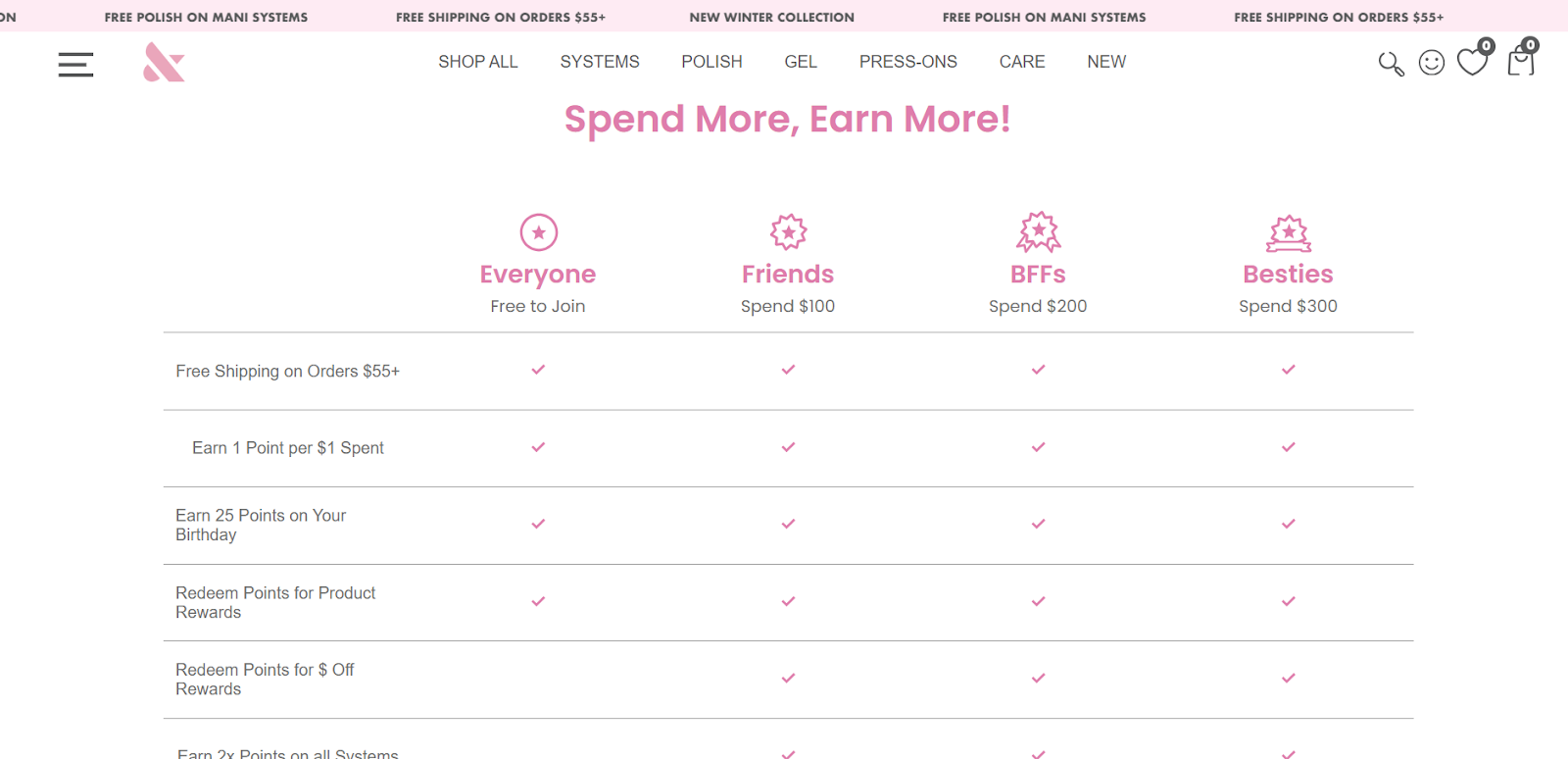Click the wishlist counter badge showing 0
Screen dimensions: 1568x759
pos(1485,45)
